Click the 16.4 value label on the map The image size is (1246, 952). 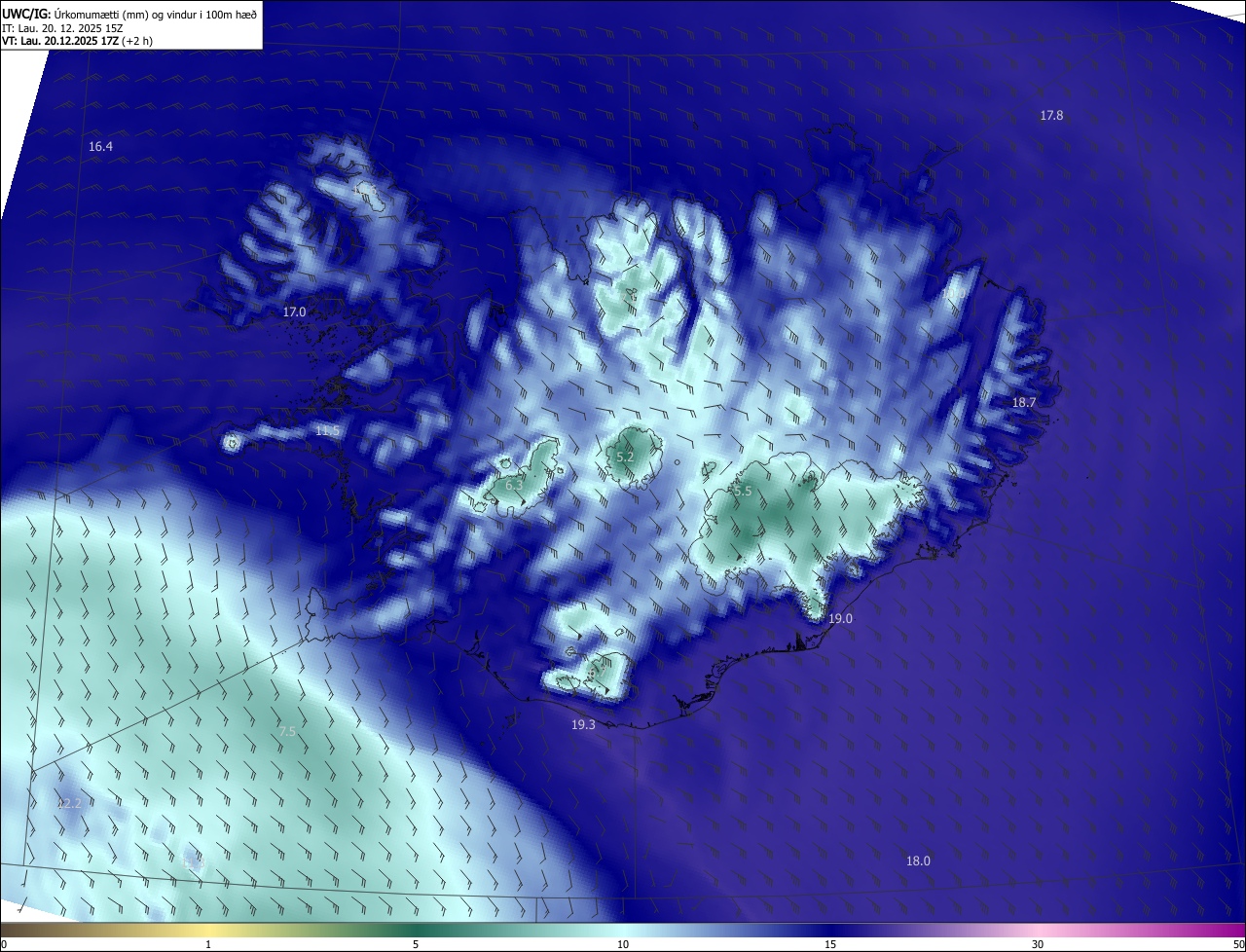[100, 147]
